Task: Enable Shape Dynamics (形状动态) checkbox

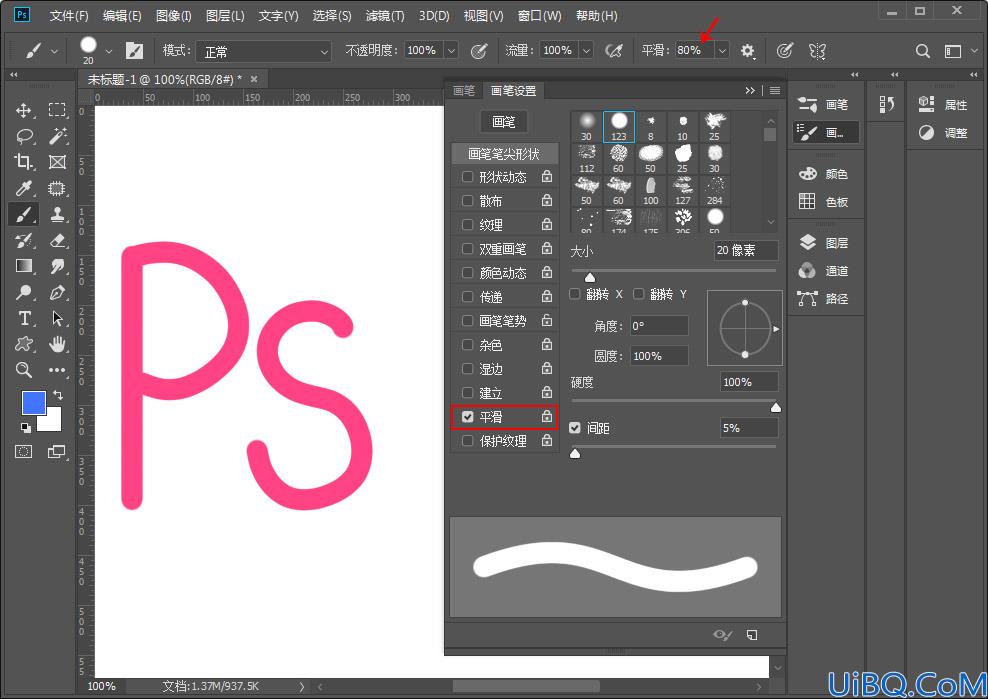Action: pos(468,176)
